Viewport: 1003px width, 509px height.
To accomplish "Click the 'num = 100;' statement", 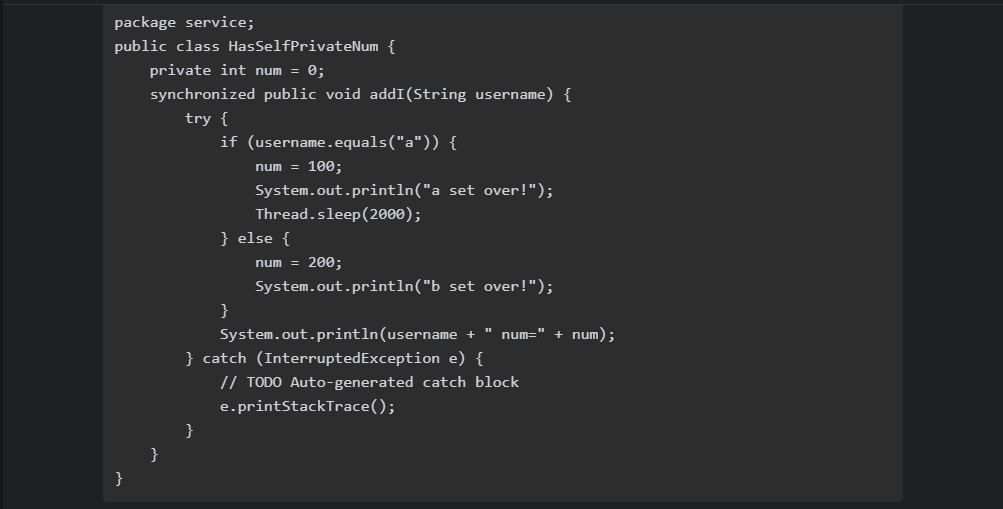I will coord(299,166).
